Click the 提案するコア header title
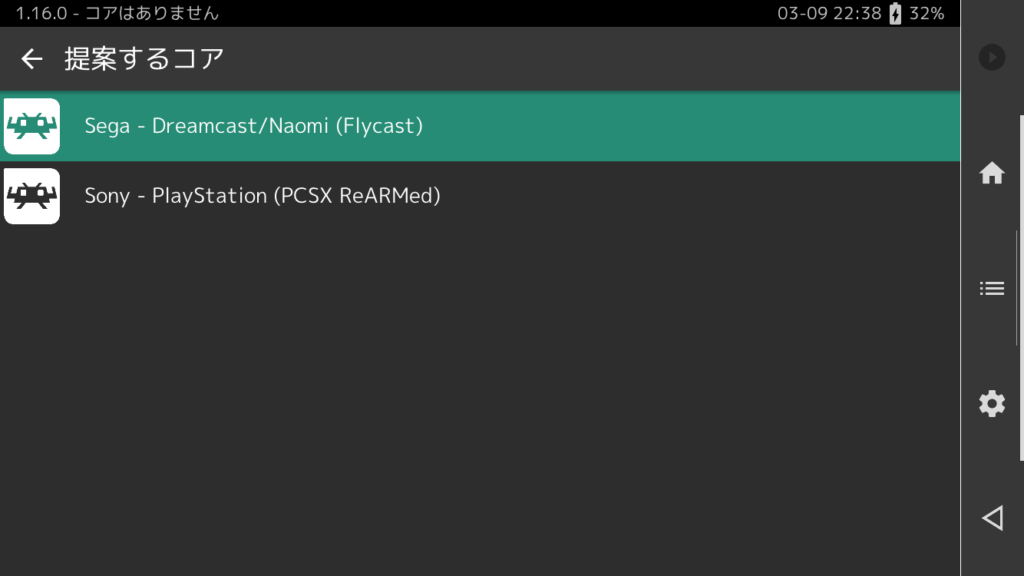 [144, 59]
